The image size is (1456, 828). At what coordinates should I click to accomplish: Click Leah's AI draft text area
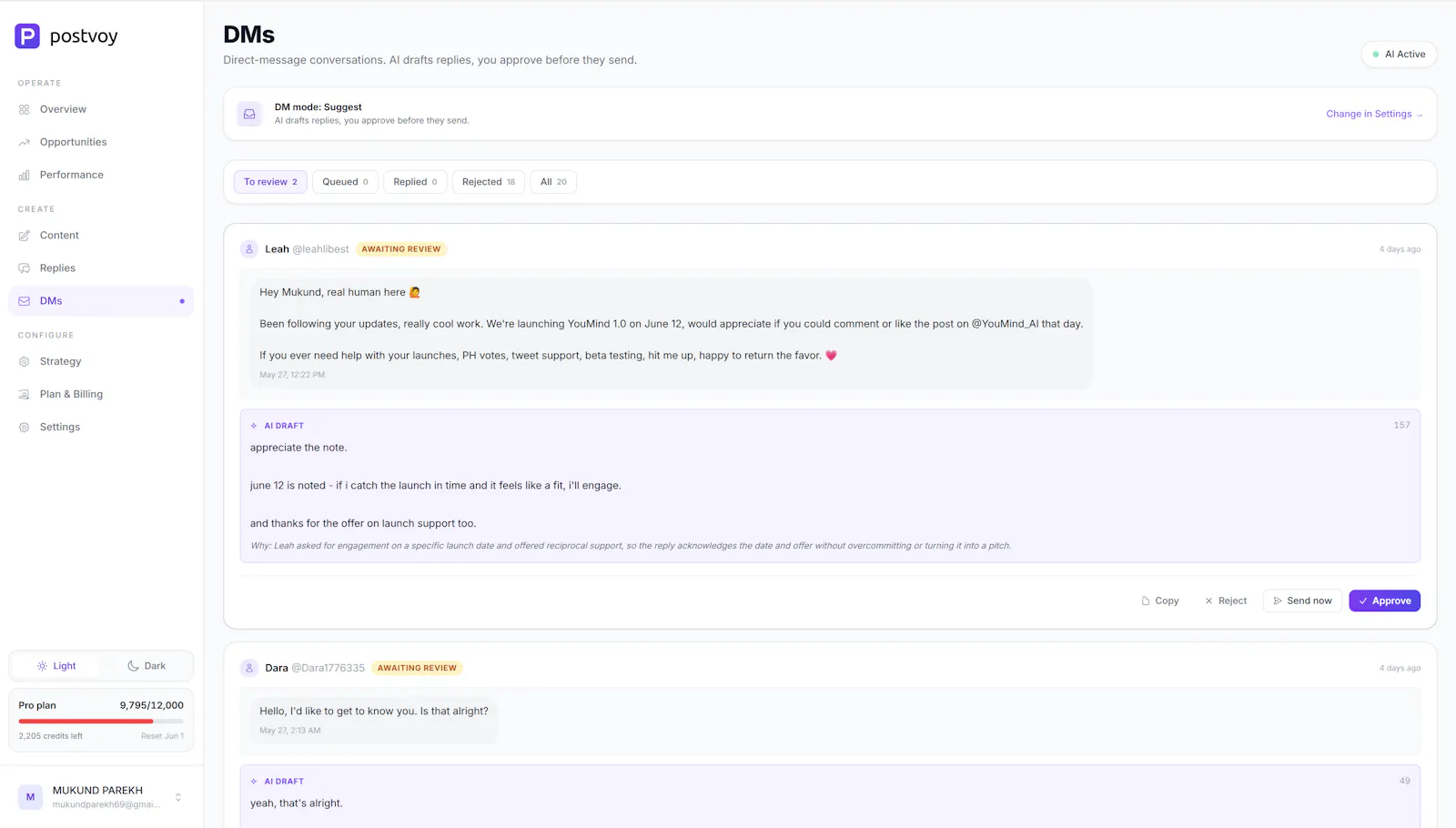point(830,486)
